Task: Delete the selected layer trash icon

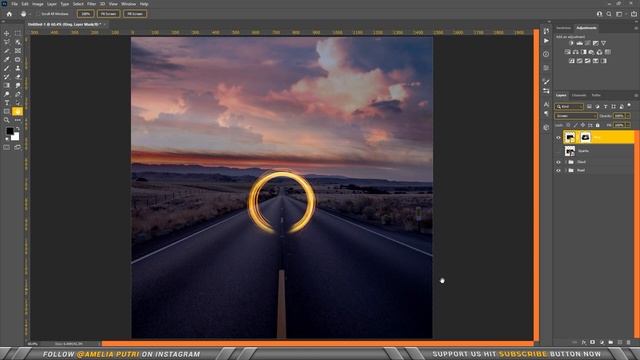Action: coord(629,342)
